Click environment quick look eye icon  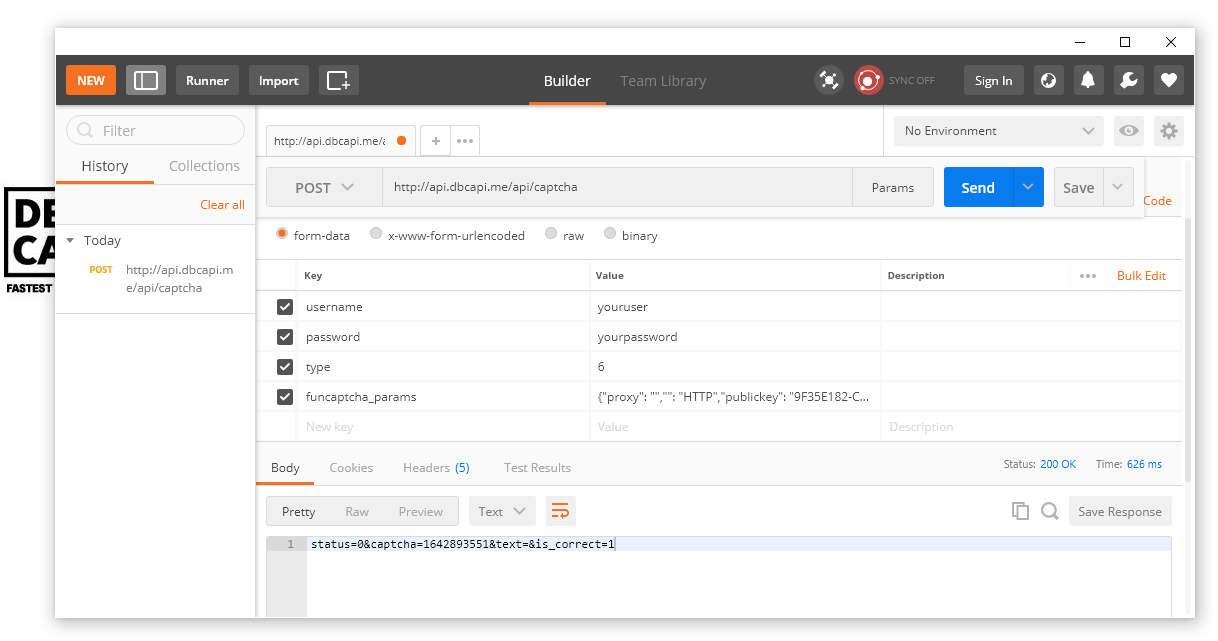tap(1129, 131)
